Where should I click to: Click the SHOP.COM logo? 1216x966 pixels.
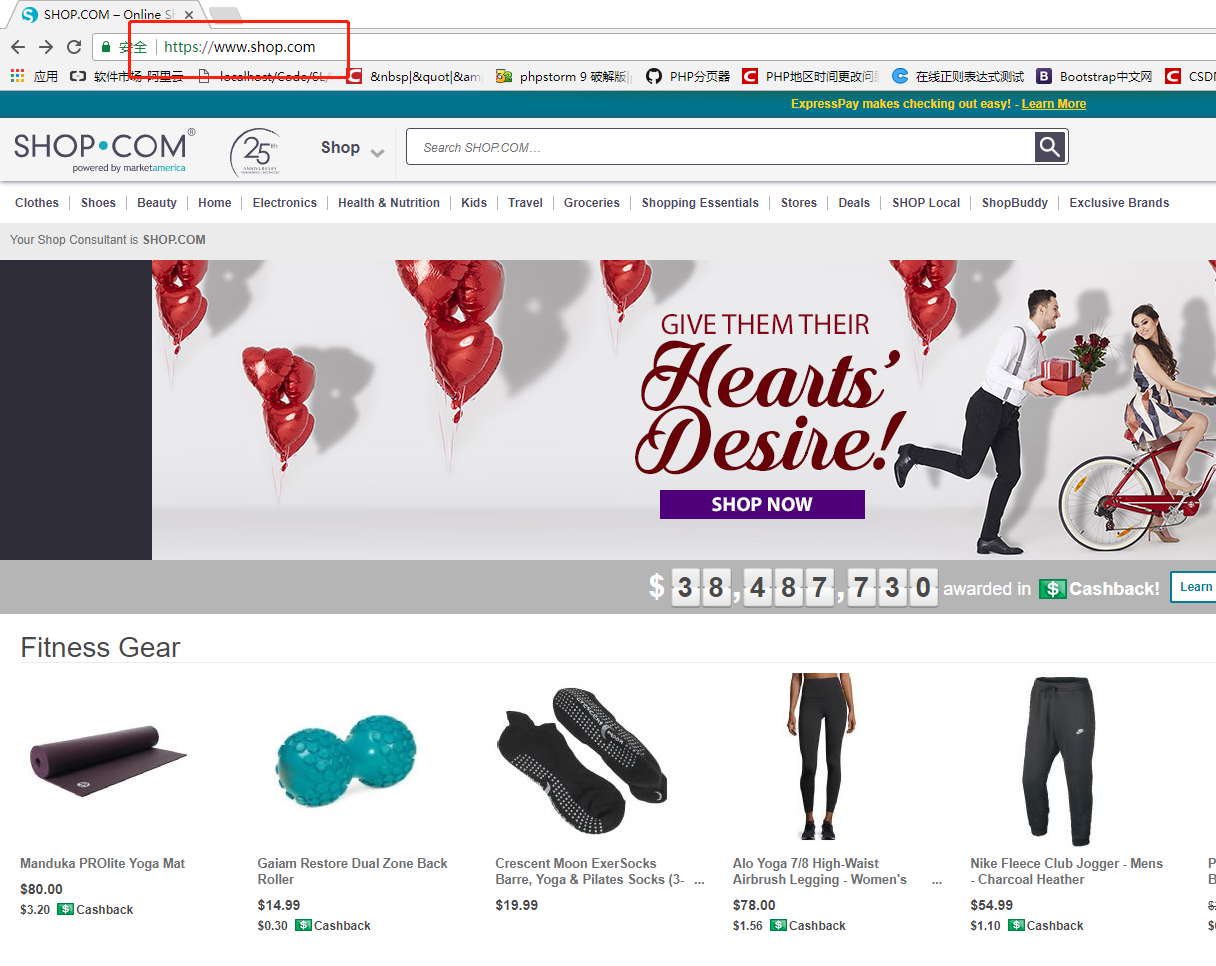pyautogui.click(x=104, y=150)
